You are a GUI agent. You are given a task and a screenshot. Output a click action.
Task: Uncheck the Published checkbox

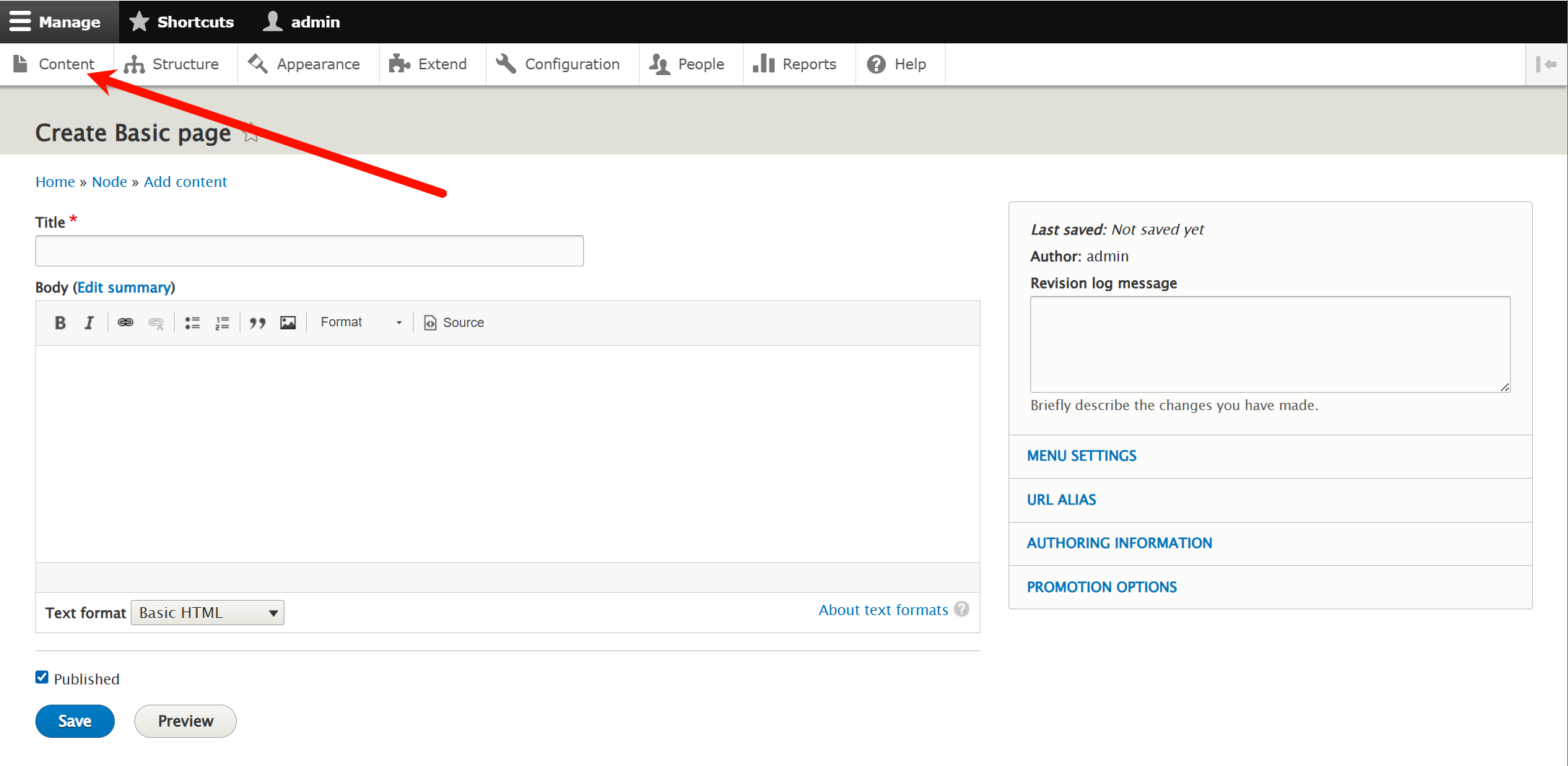pos(42,677)
